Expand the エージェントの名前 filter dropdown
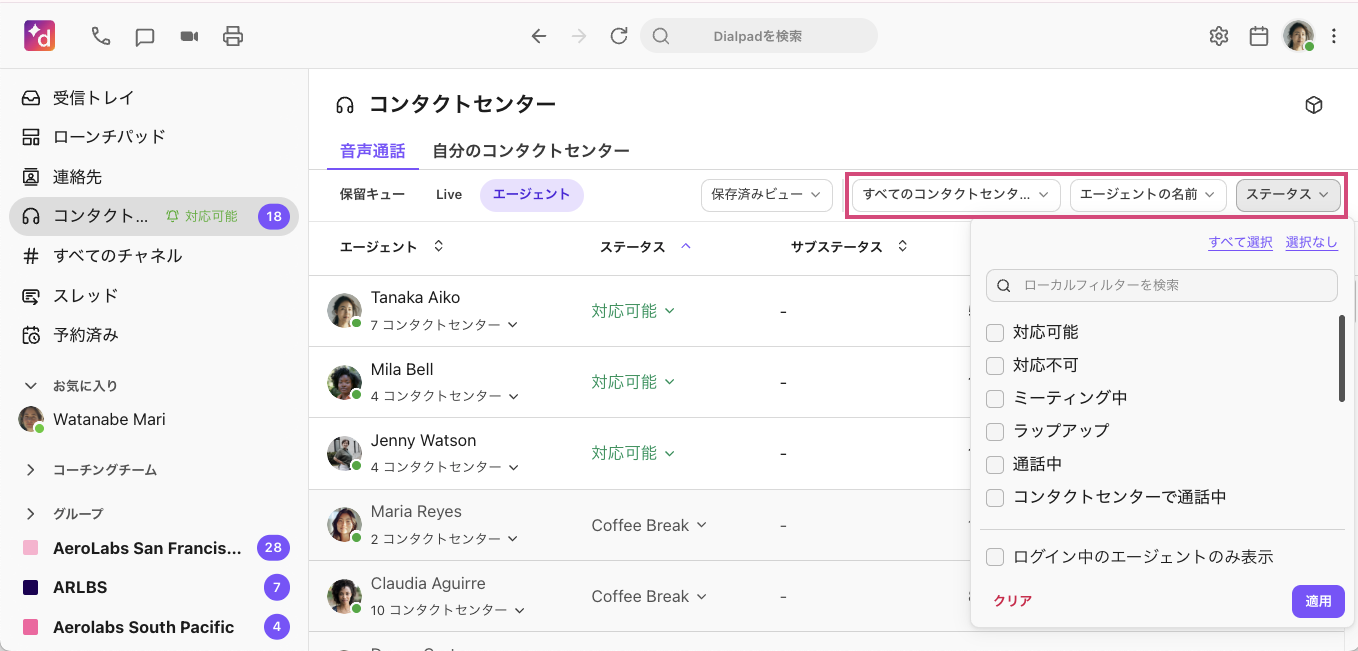 pyautogui.click(x=1147, y=195)
